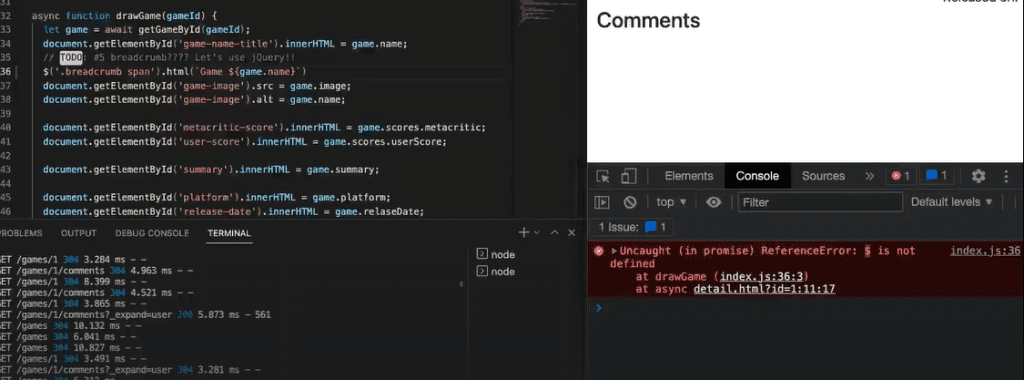Click the red error count badge in DevTools
Viewport: 1024px width, 380px height.
[901, 176]
